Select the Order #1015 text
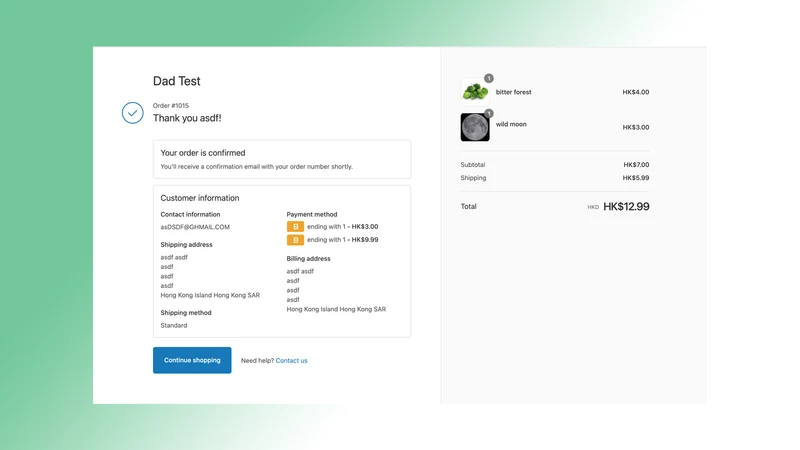Image resolution: width=800 pixels, height=450 pixels. (171, 106)
